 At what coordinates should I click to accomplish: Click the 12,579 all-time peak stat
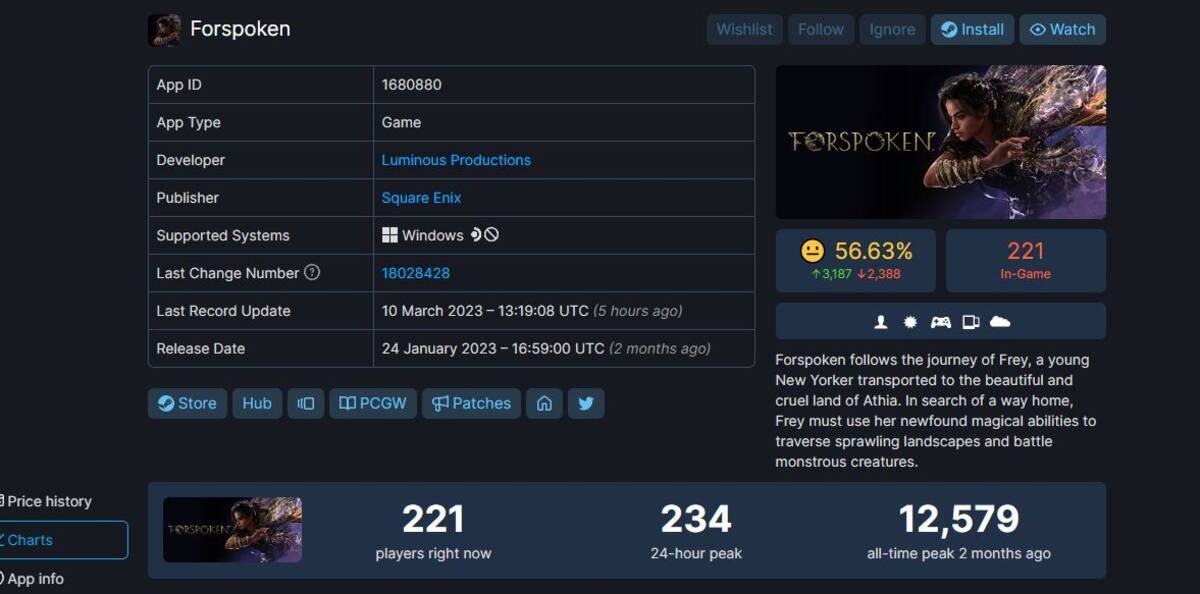[958, 530]
